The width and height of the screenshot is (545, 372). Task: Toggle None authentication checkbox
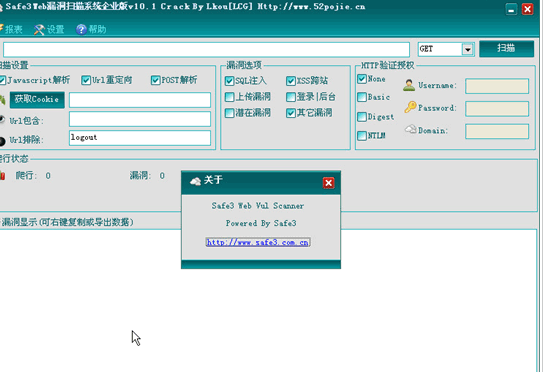tap(362, 79)
